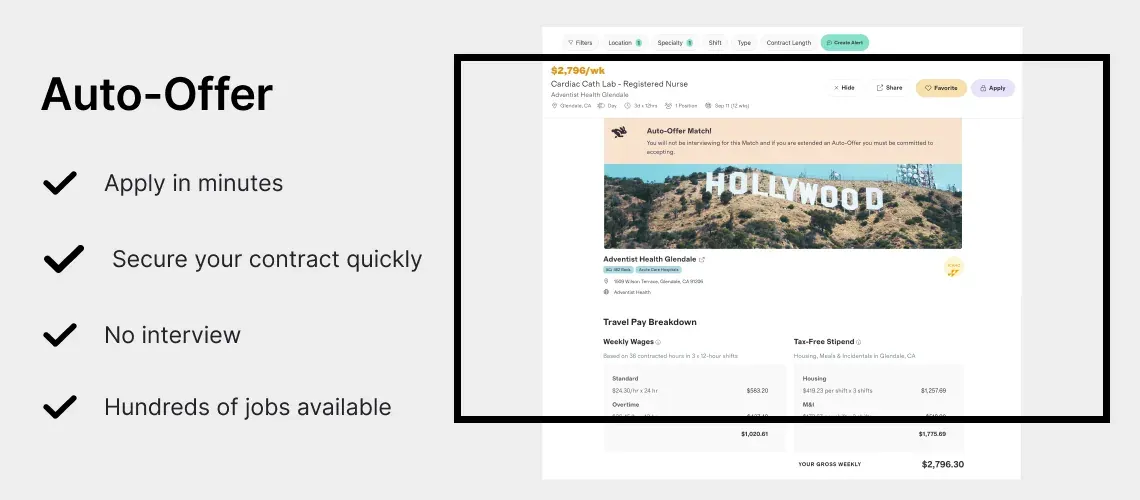Image resolution: width=1140 pixels, height=500 pixels.
Task: Open the Type filter dropdown
Action: pos(744,43)
